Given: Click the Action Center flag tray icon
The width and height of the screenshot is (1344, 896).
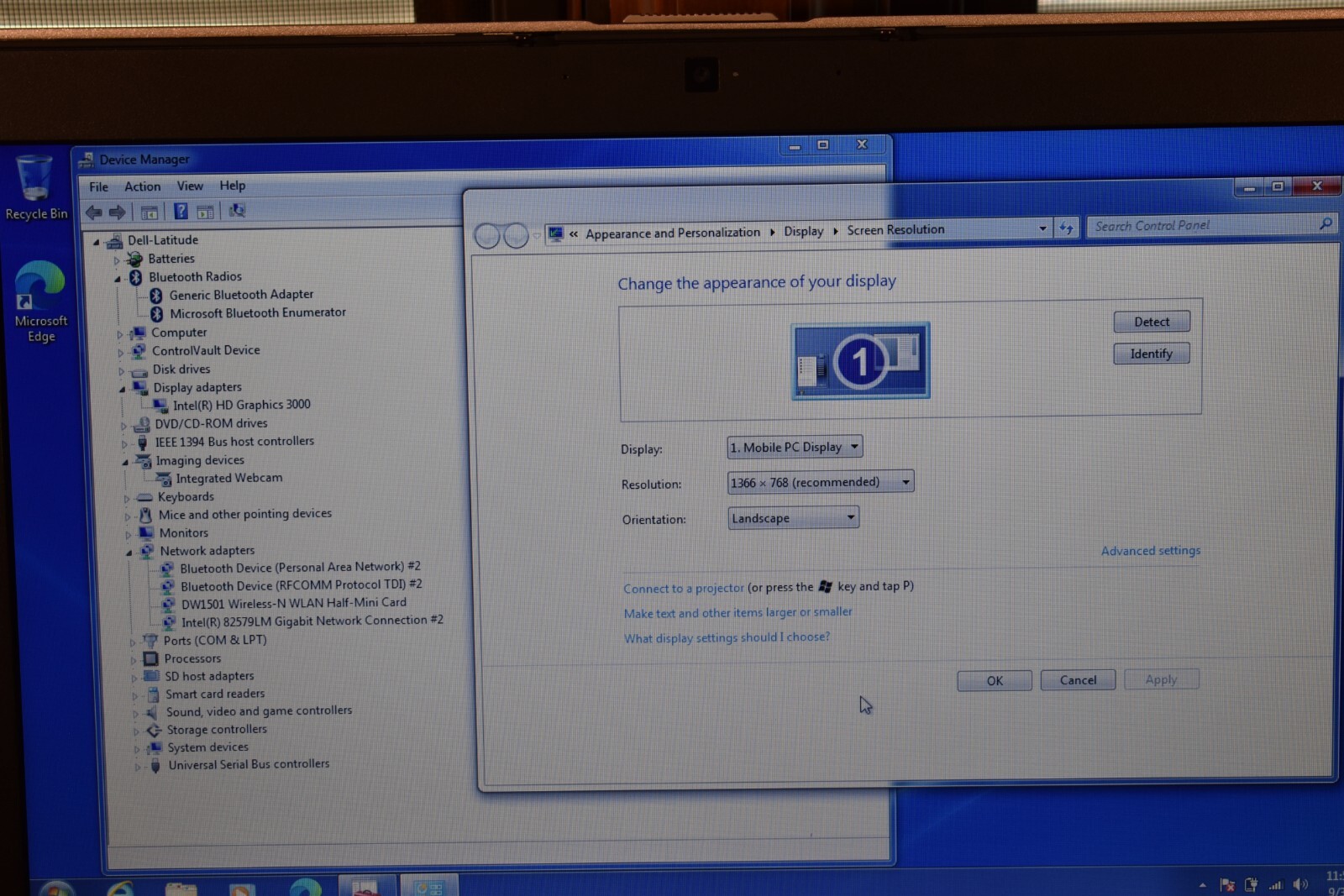Looking at the screenshot, I should [1227, 885].
